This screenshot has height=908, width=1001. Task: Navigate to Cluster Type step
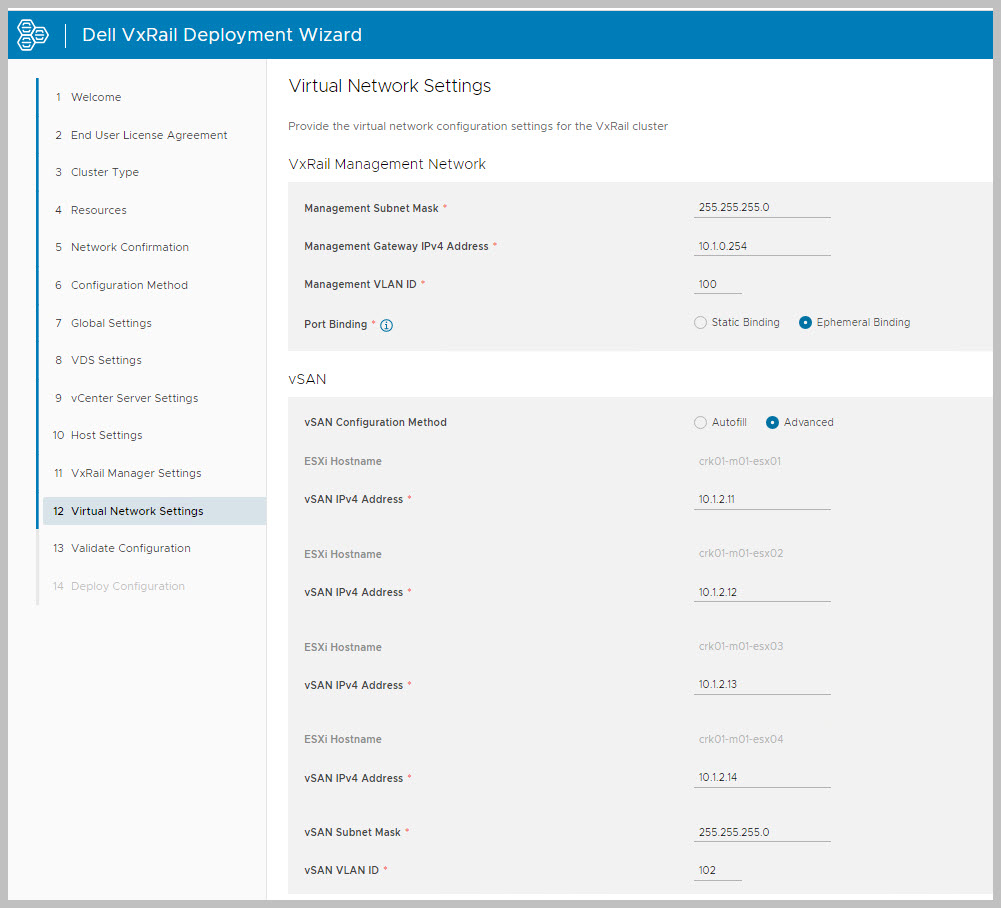click(105, 173)
